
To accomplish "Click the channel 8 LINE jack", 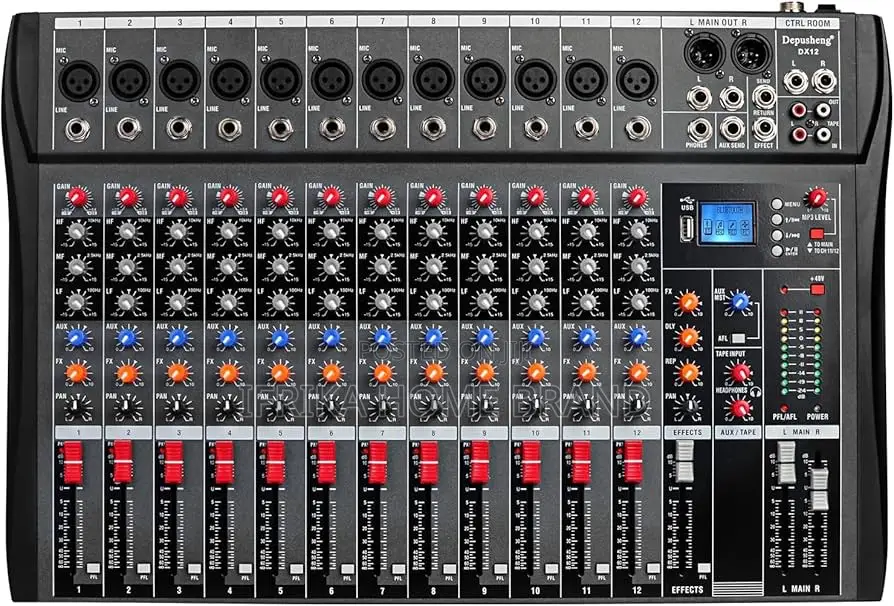I will tap(433, 128).
